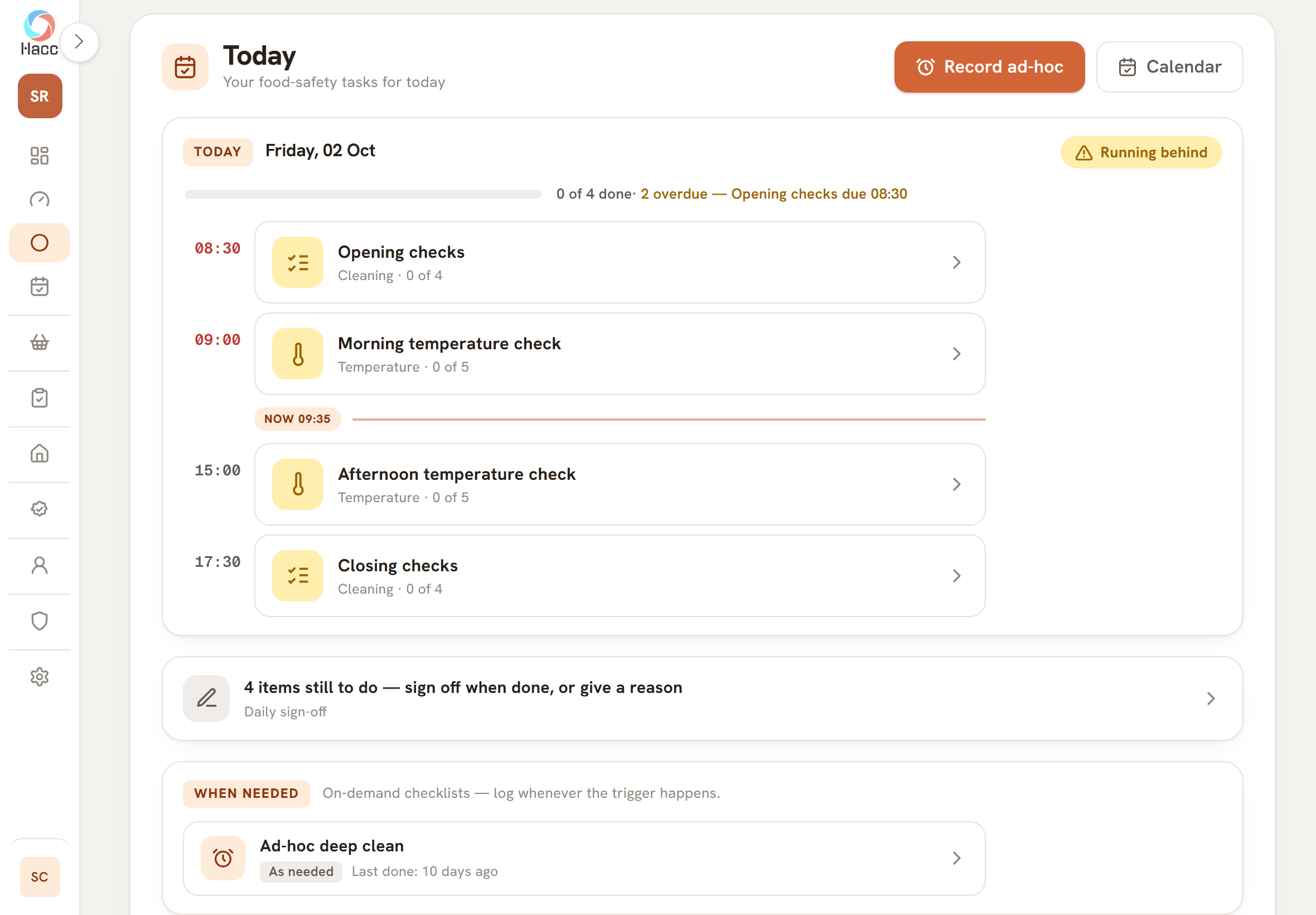Expand the Afternoon temperature check chevron

pos(956,484)
